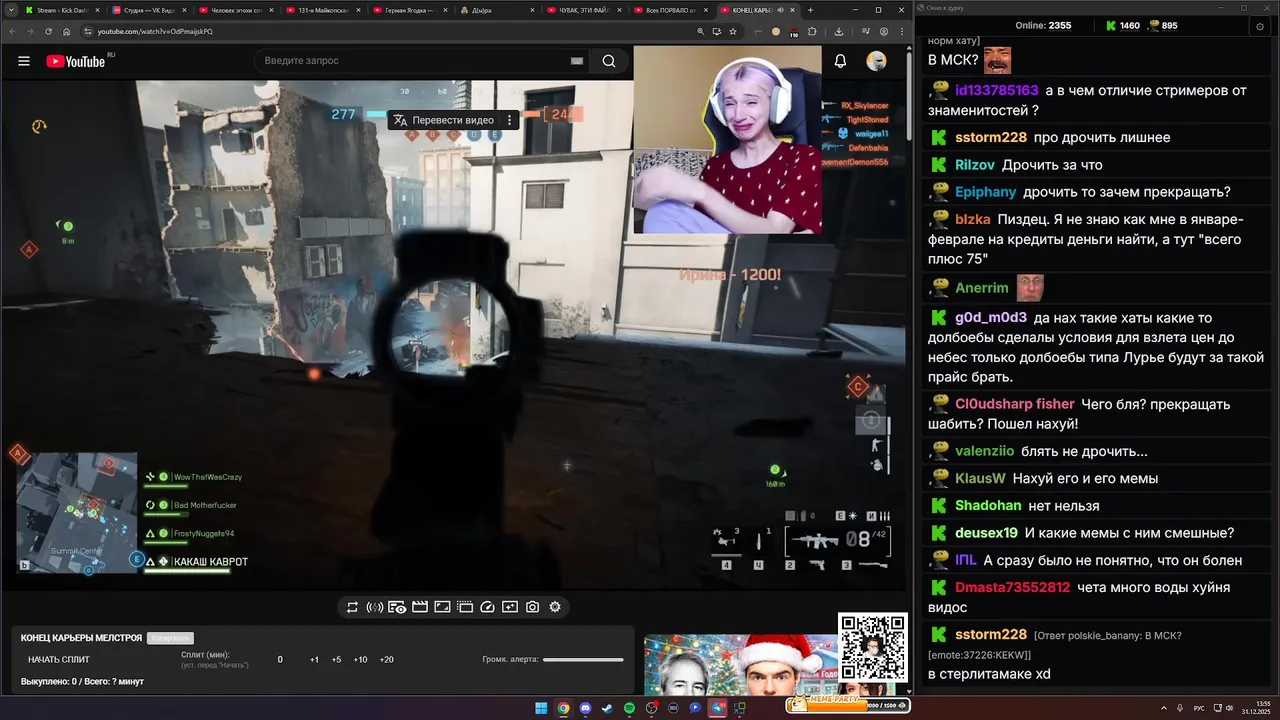Click the sound wave icon in player toolbar
This screenshot has width=1280, height=720.
[x=375, y=607]
